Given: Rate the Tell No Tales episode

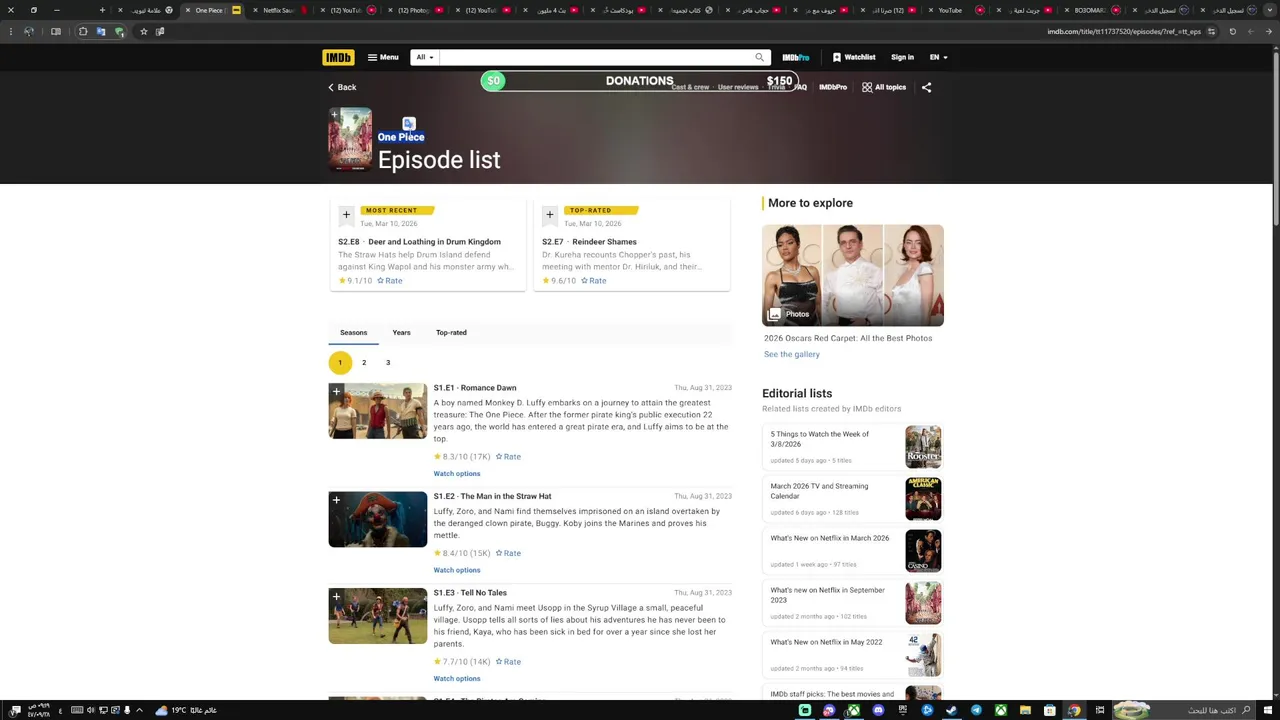Looking at the screenshot, I should 508,662.
